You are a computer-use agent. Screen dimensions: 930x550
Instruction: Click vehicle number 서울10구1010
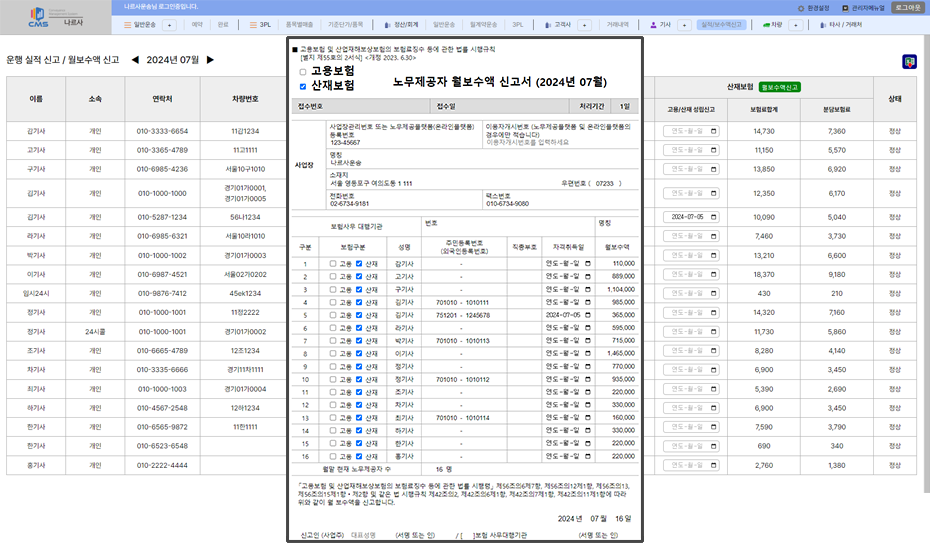[245, 169]
